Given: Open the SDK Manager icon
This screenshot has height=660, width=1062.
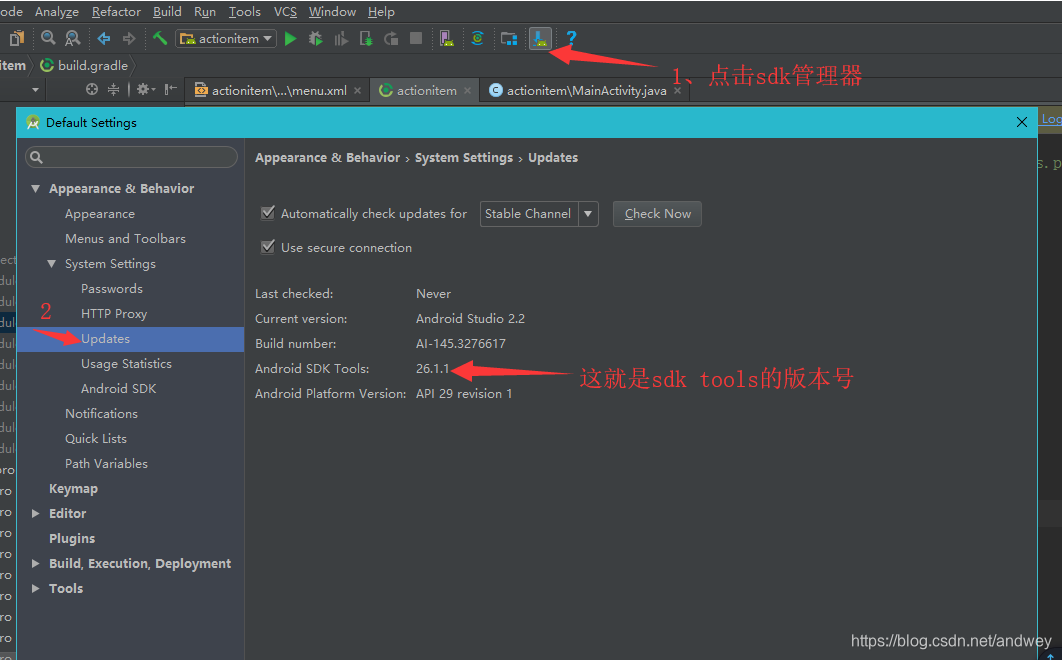Looking at the screenshot, I should tap(540, 39).
